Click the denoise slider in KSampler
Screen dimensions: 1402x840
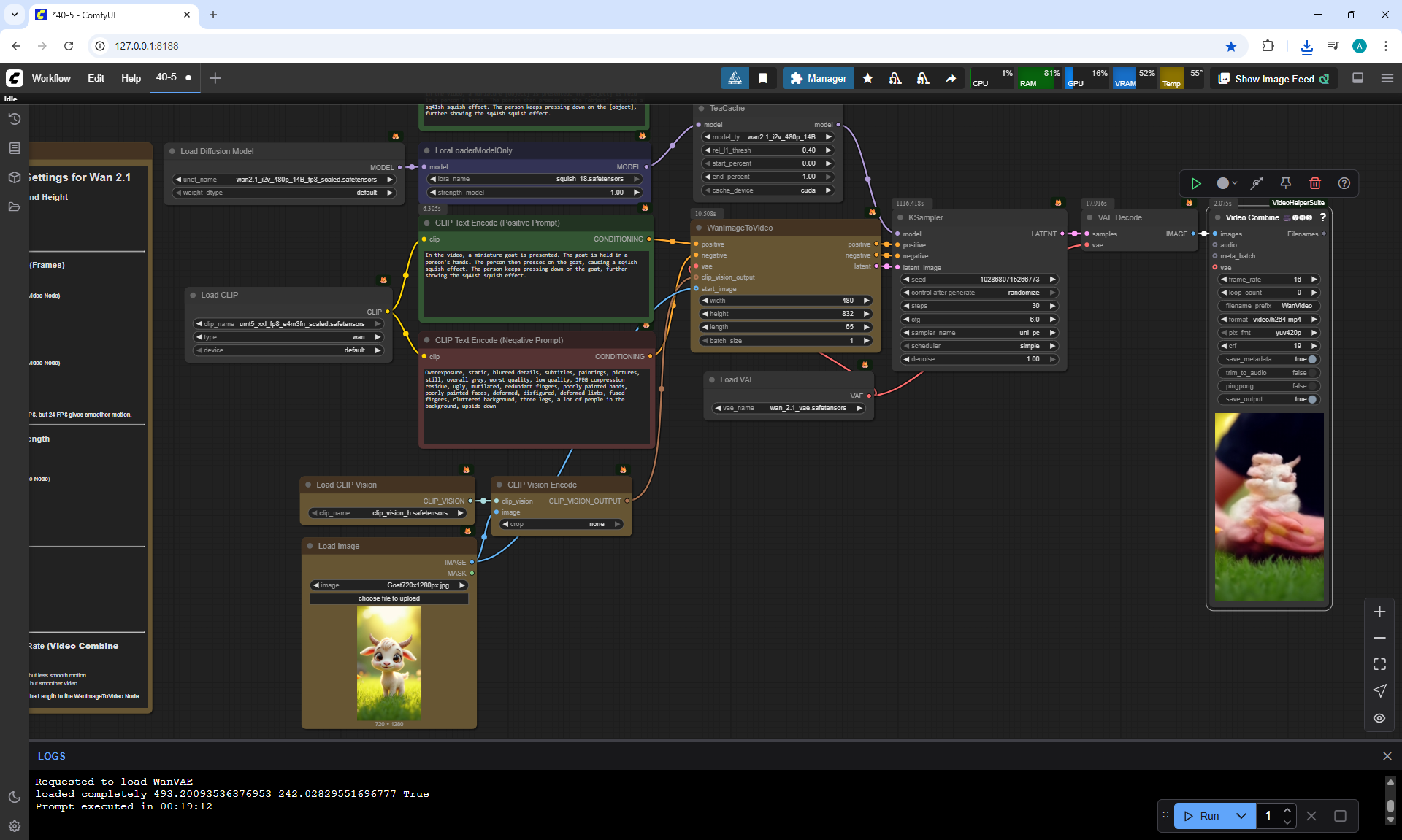pyautogui.click(x=978, y=359)
